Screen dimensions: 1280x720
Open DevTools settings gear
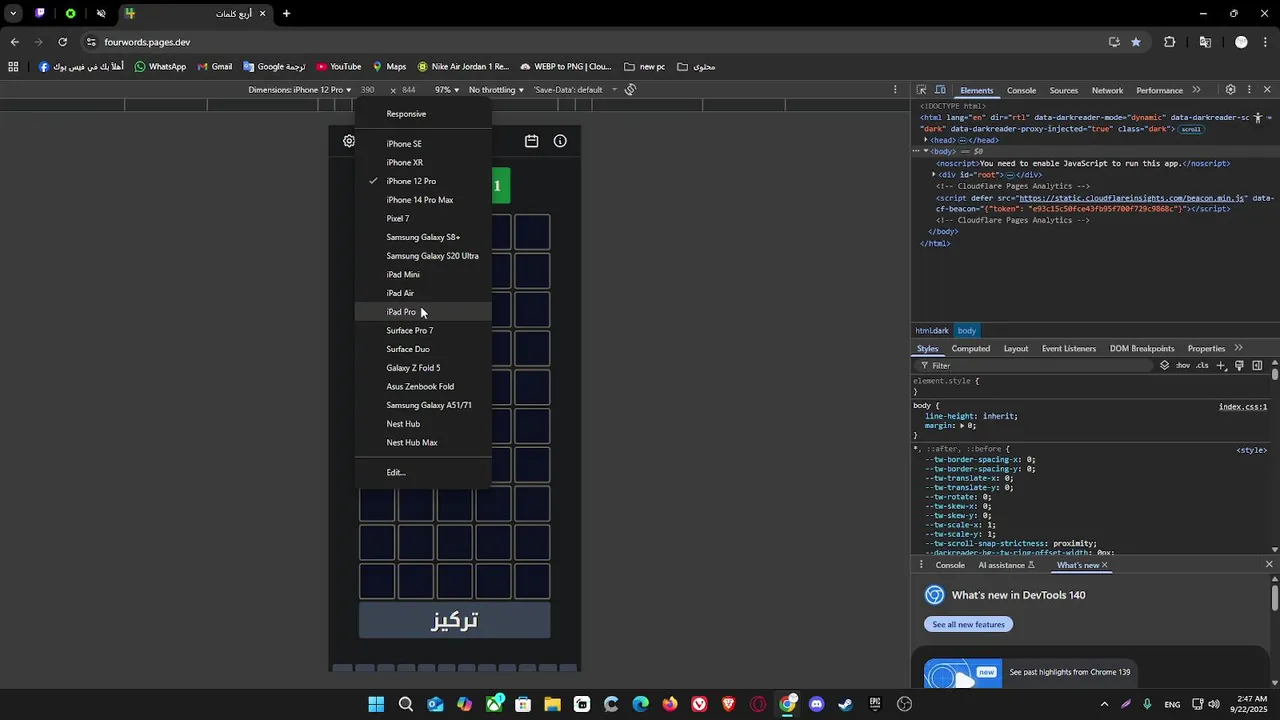point(1230,90)
